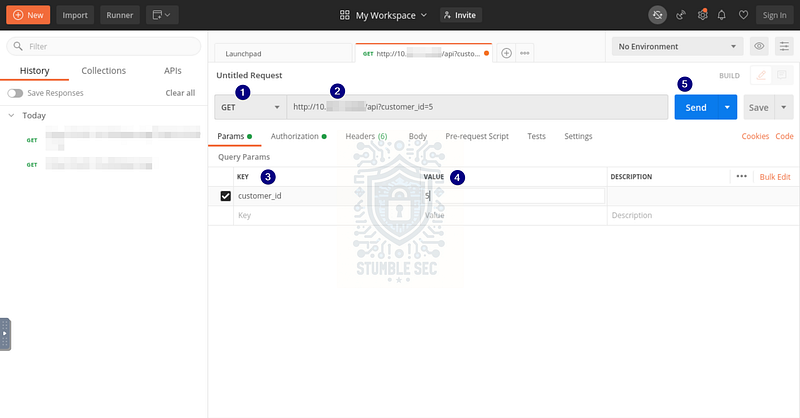Click the environment quick look eye icon
800x418 pixels.
tap(759, 46)
